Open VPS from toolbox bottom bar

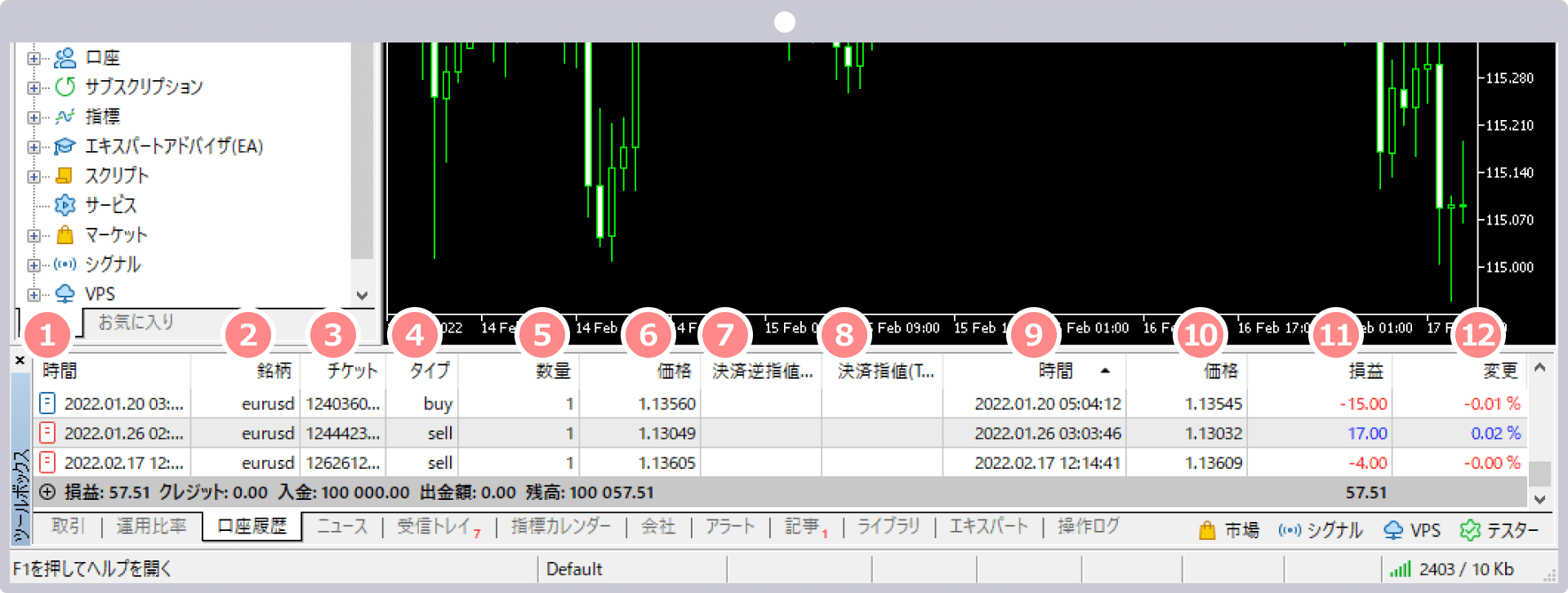coord(1411,530)
